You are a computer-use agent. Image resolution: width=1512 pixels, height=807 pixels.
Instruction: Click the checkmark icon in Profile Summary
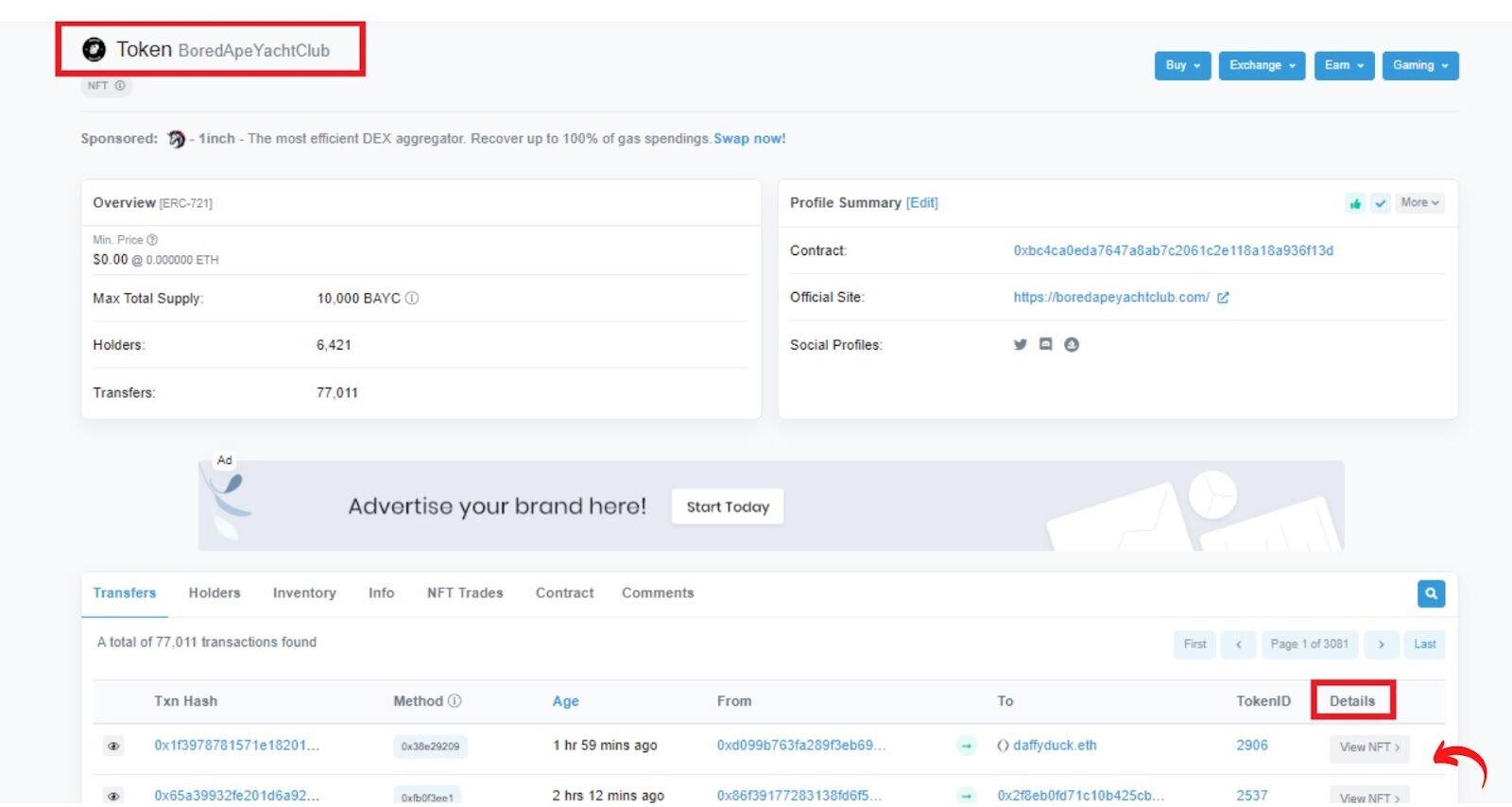1381,203
